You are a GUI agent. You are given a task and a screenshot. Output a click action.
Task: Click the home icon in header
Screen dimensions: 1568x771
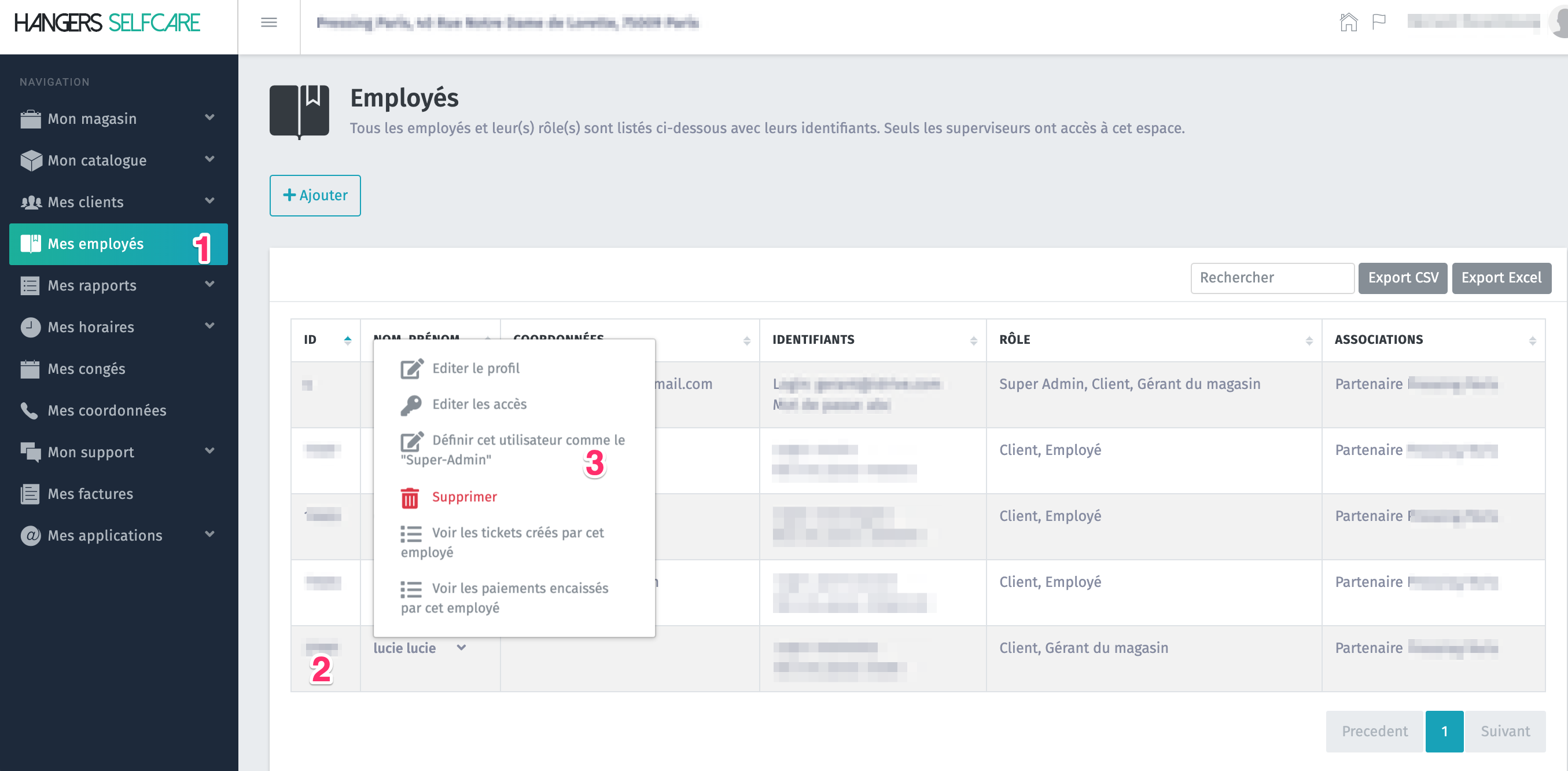coord(1348,23)
